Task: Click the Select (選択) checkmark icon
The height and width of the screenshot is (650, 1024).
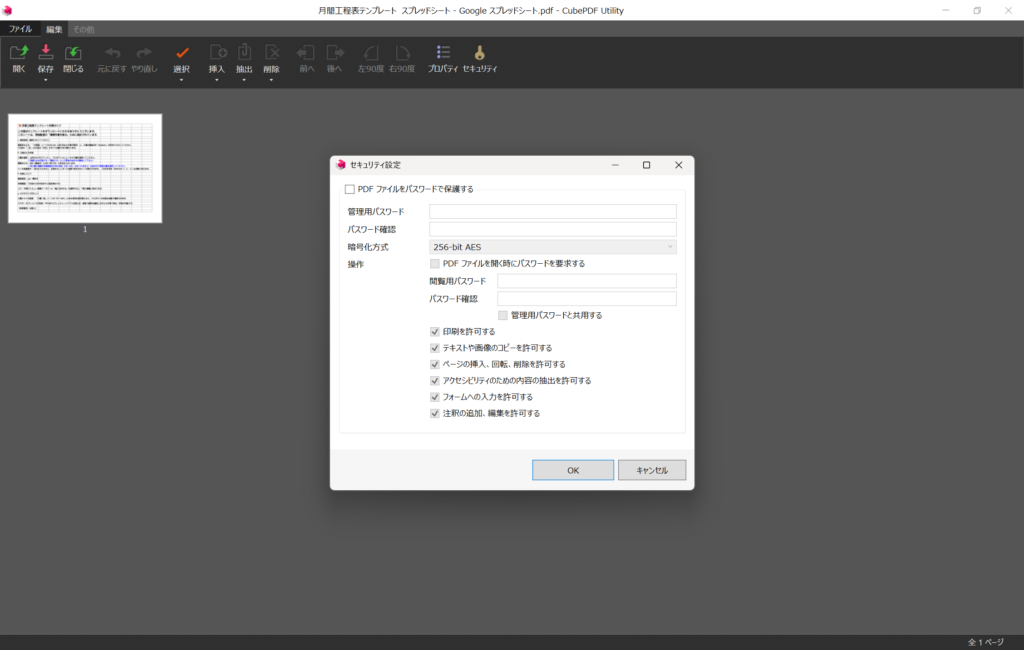Action: click(x=181, y=53)
